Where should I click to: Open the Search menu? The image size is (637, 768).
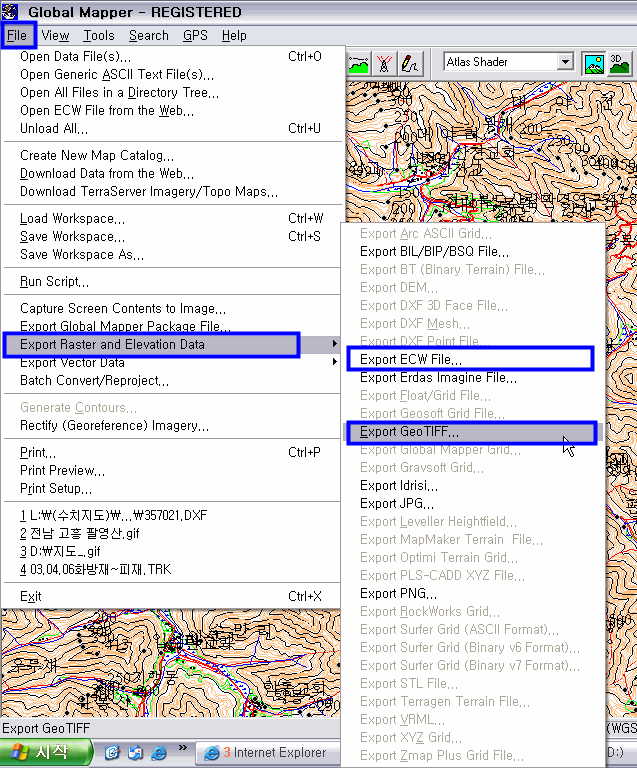(149, 36)
